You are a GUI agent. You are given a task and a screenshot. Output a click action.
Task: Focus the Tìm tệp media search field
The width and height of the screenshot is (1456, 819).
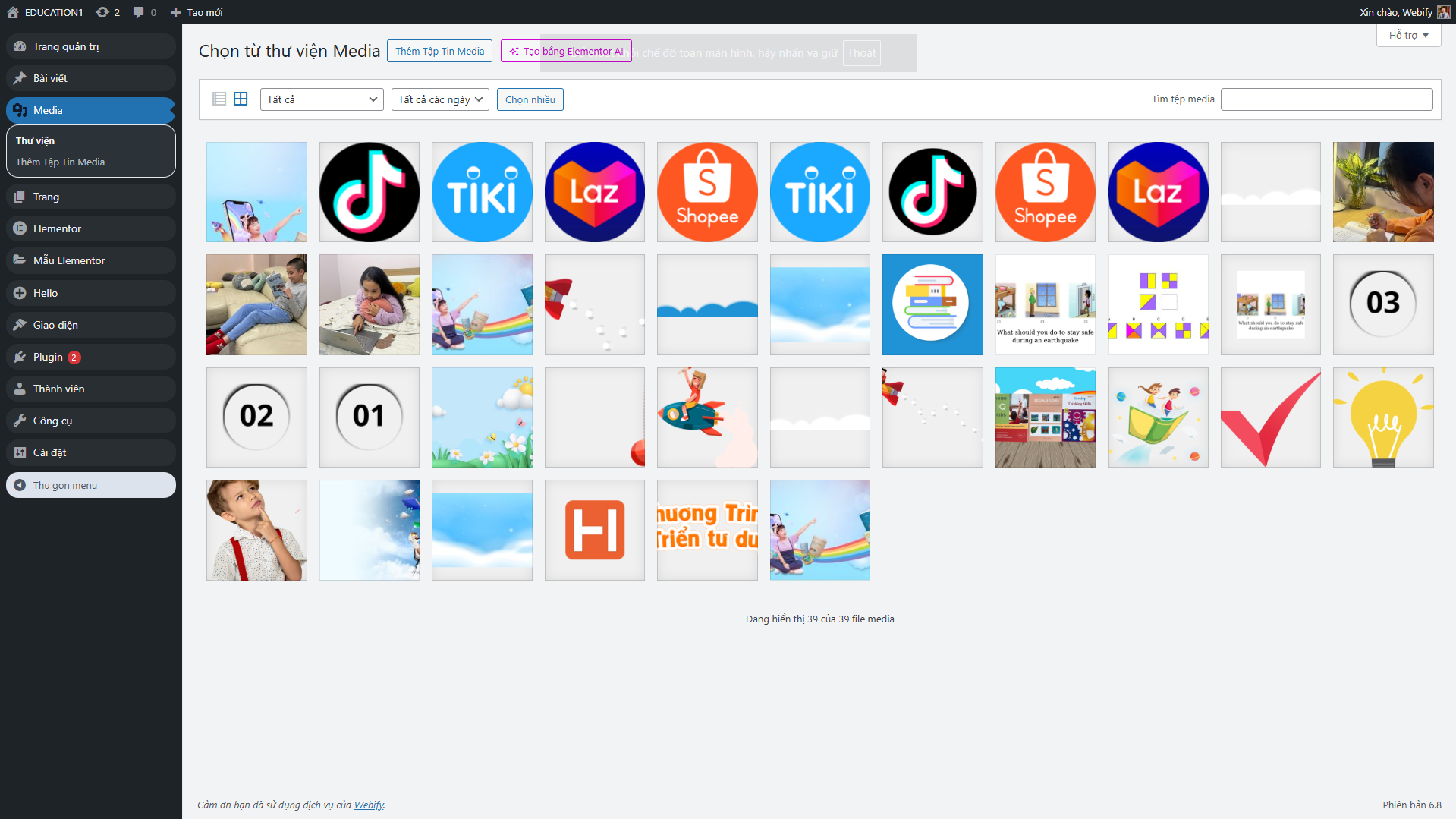pos(1326,99)
